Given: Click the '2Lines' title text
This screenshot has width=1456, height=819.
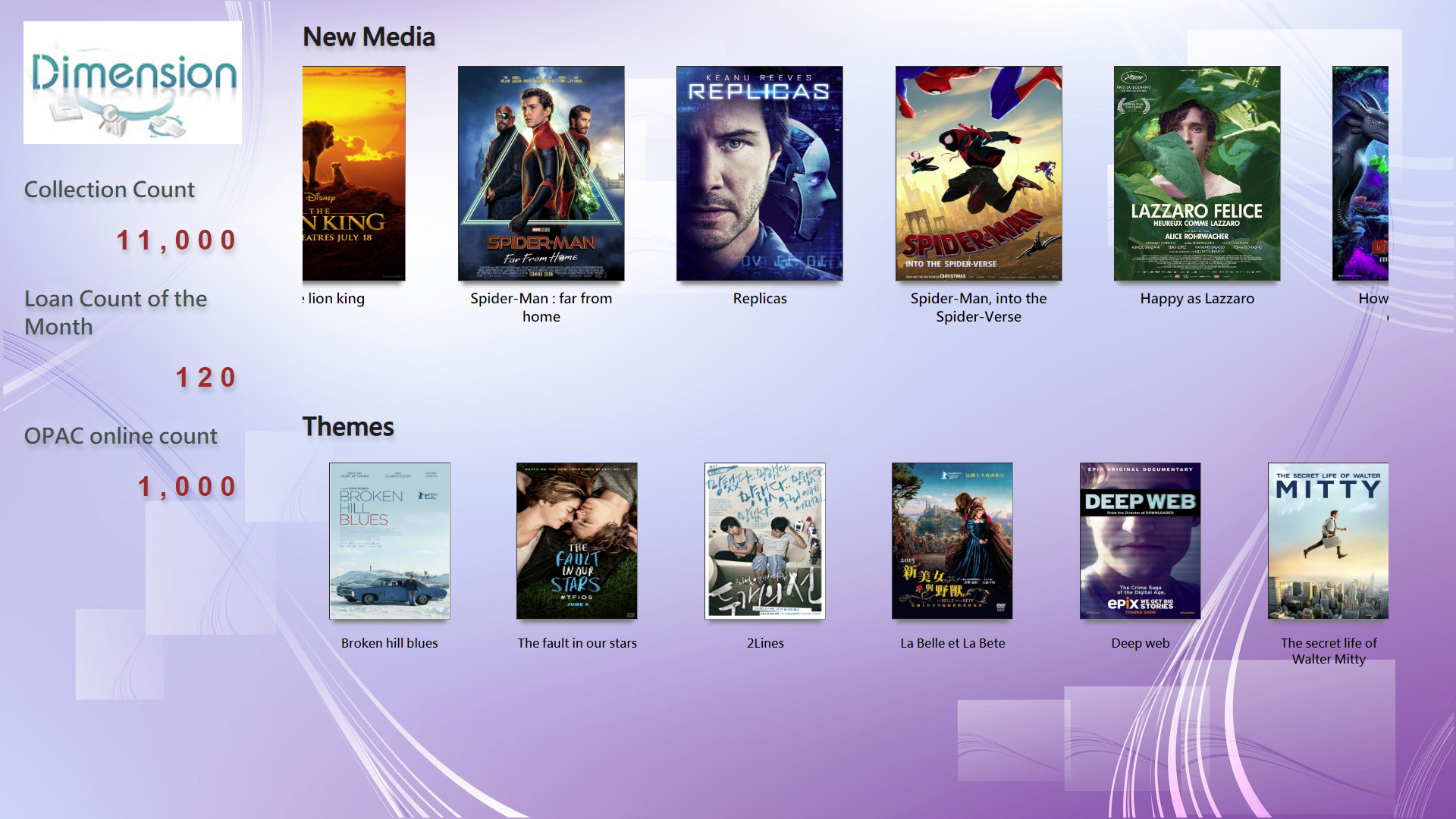Looking at the screenshot, I should pyautogui.click(x=765, y=643).
